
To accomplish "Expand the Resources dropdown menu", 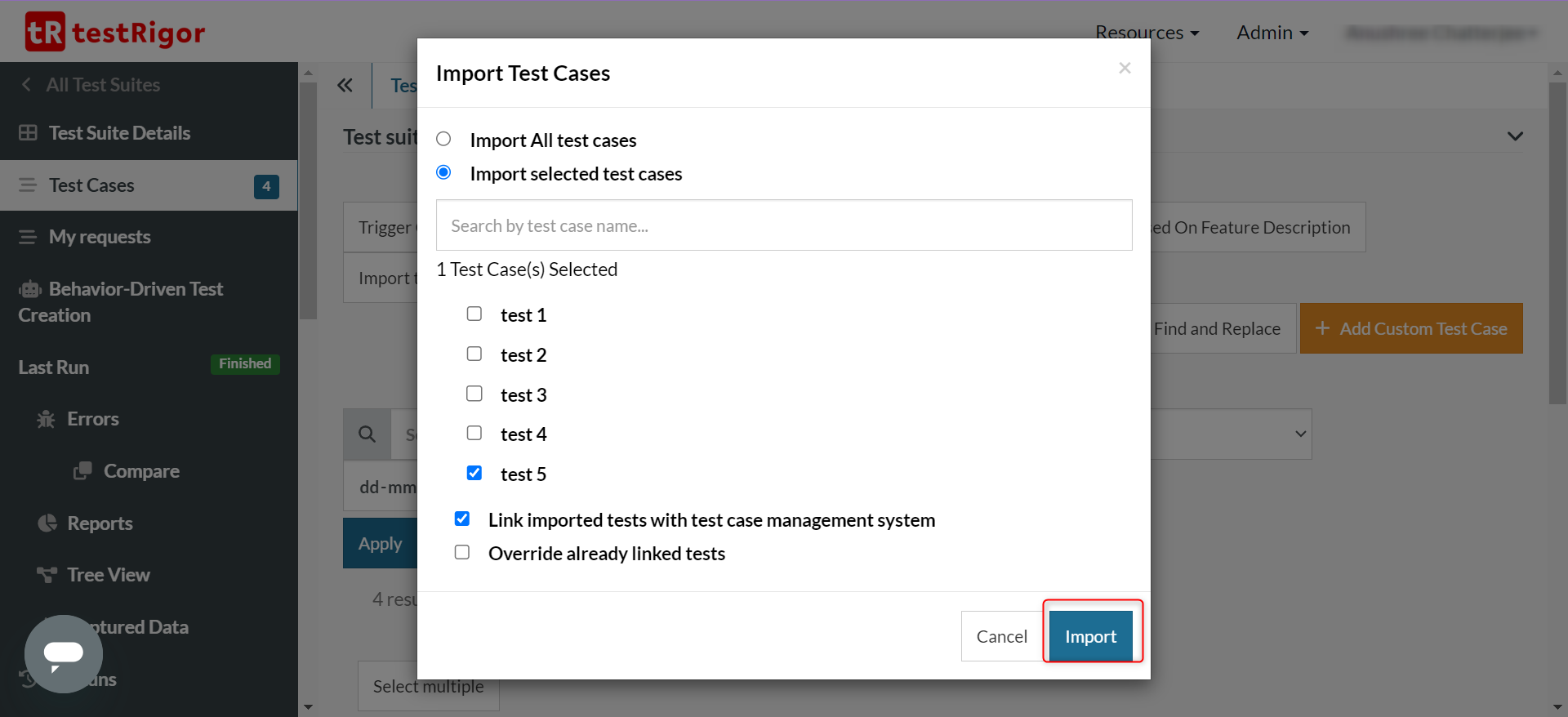I will (x=1147, y=33).
